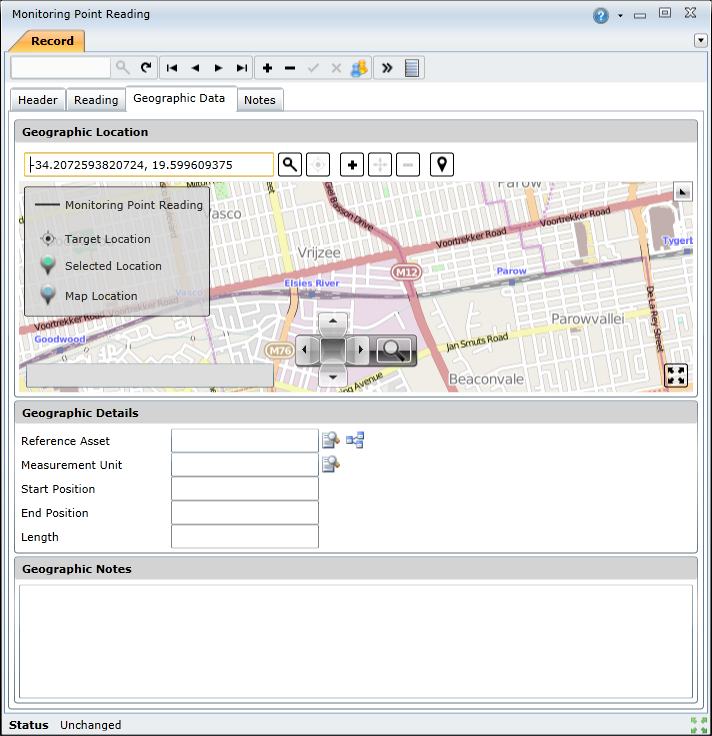
Task: Click the Geographic Notes text area
Action: pos(356,641)
